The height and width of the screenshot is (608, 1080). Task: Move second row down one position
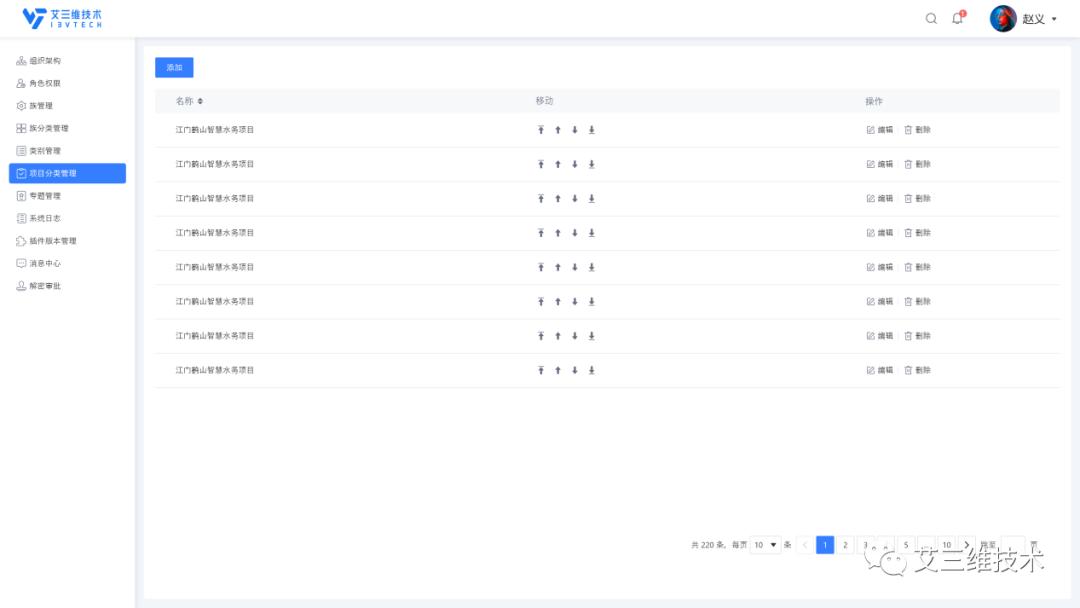[x=574, y=164]
